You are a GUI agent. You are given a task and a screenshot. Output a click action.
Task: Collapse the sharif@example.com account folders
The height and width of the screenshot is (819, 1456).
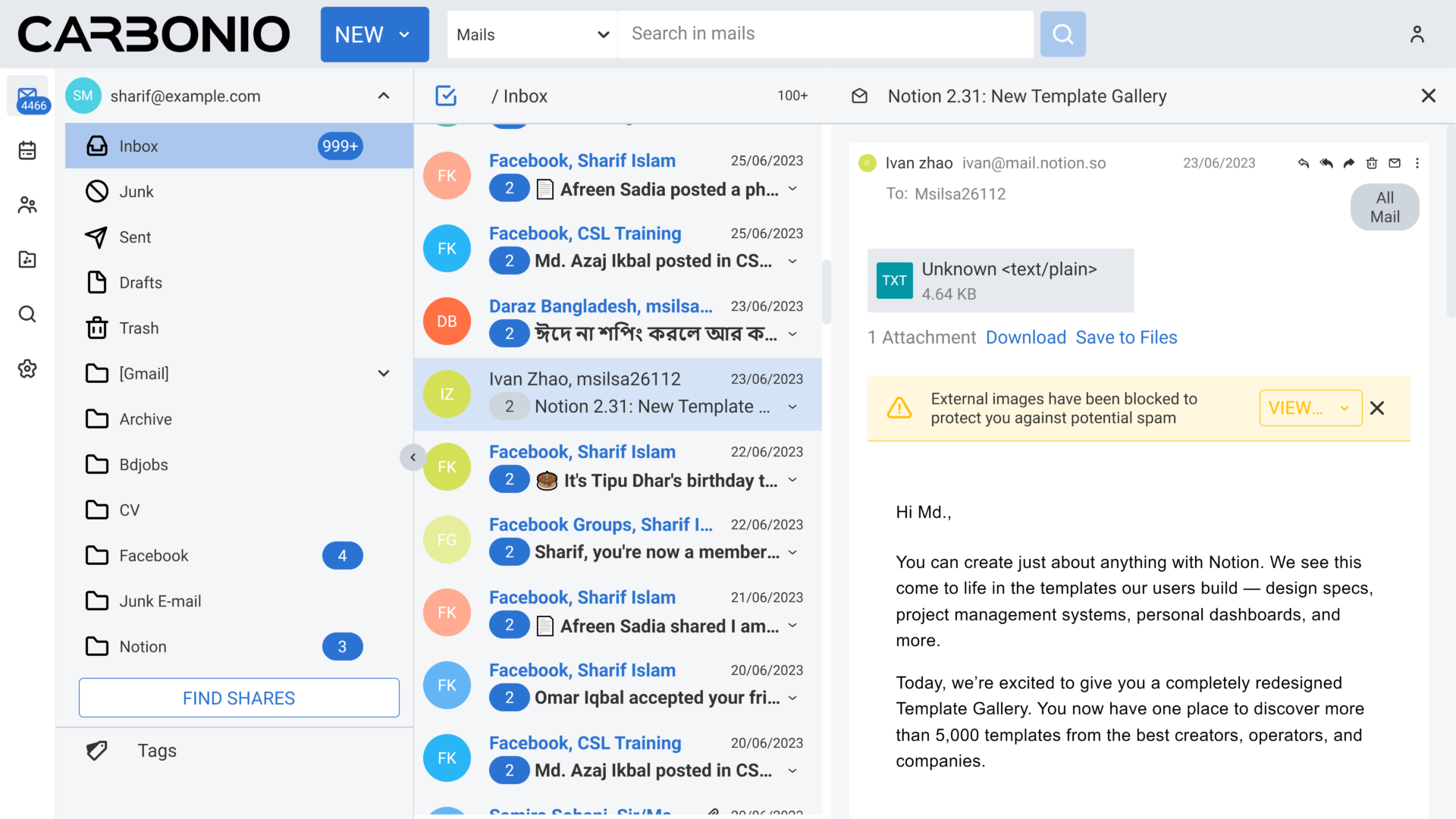click(384, 96)
